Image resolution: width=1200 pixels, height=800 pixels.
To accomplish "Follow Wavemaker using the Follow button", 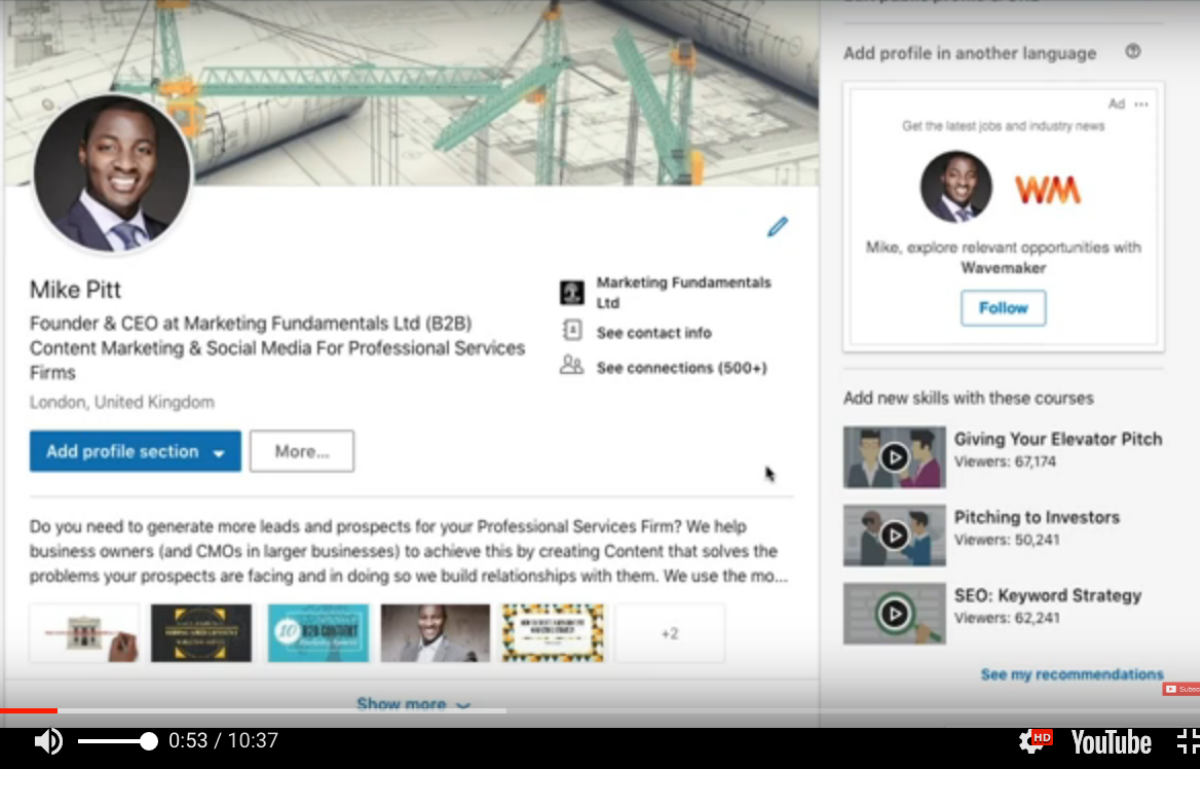I will point(1003,308).
